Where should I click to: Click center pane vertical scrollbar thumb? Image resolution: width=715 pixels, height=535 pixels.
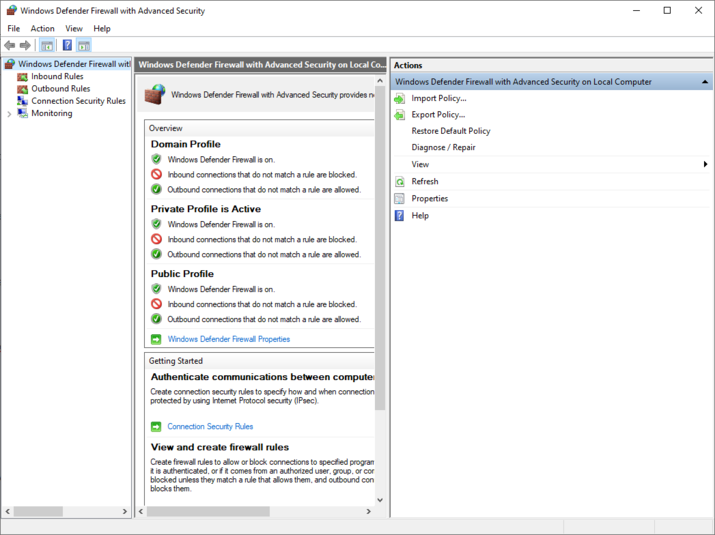380,249
